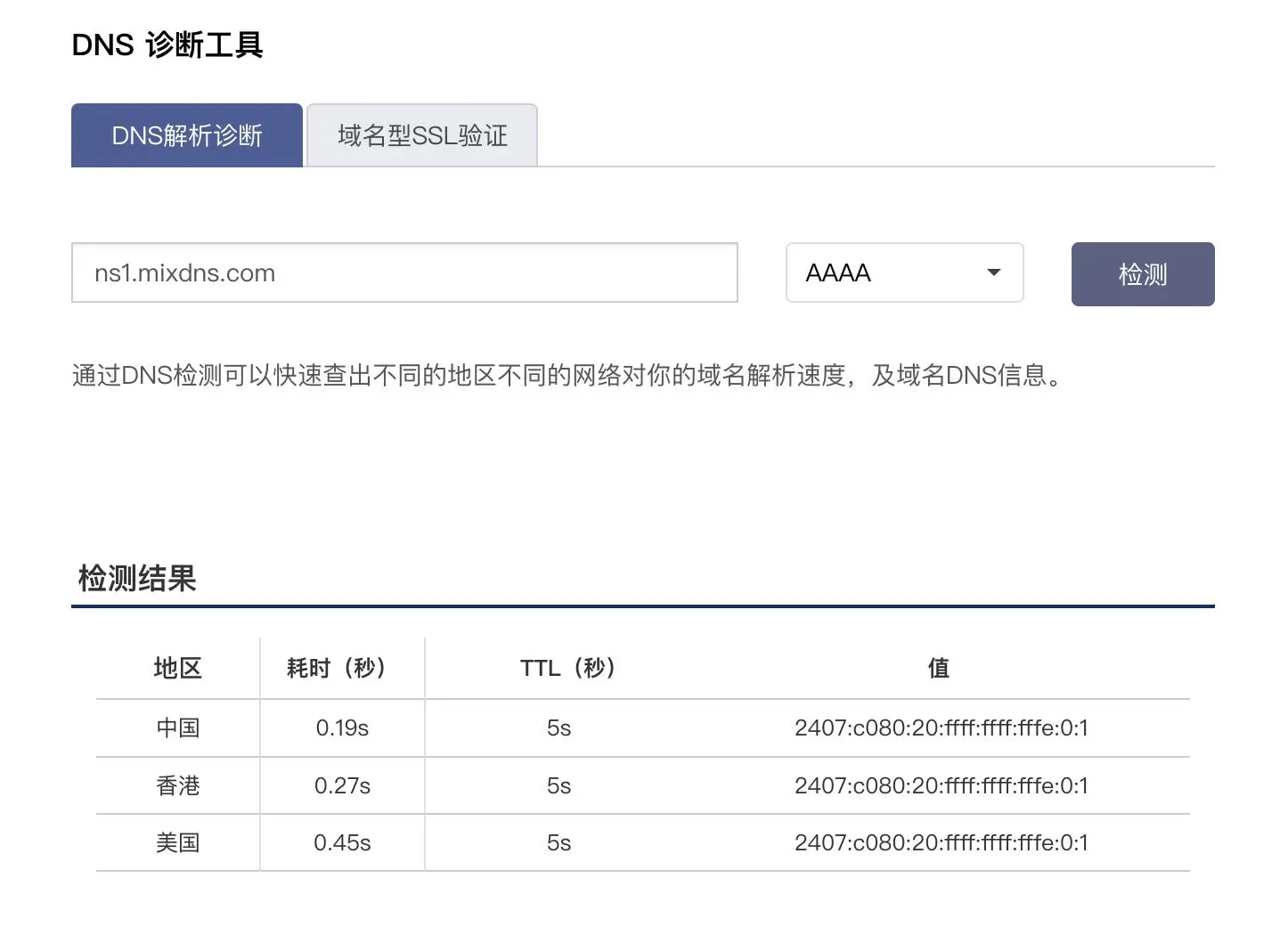Click the 检测结果 section heading
Screen dimensions: 1288x951
click(137, 578)
